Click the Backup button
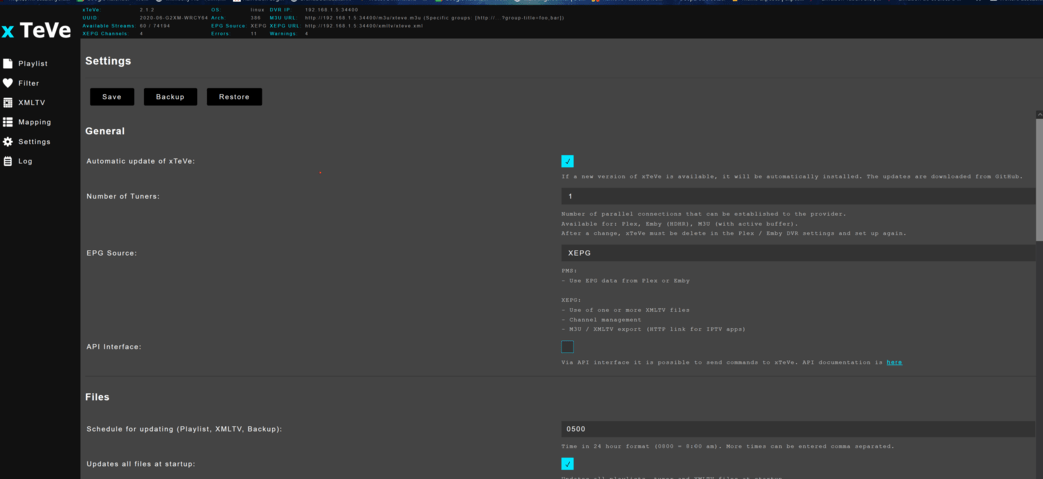1043x479 pixels. pos(170,96)
